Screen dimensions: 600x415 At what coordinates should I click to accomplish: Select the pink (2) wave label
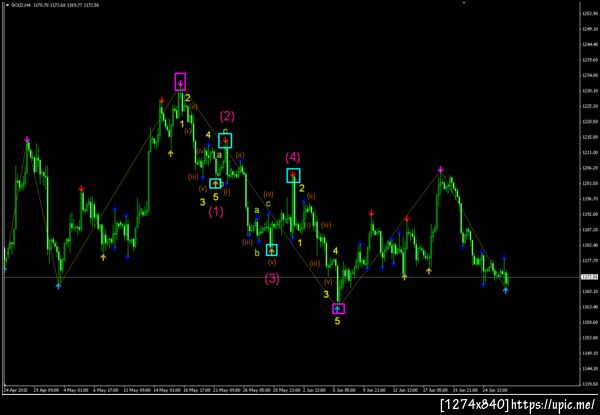coord(227,117)
